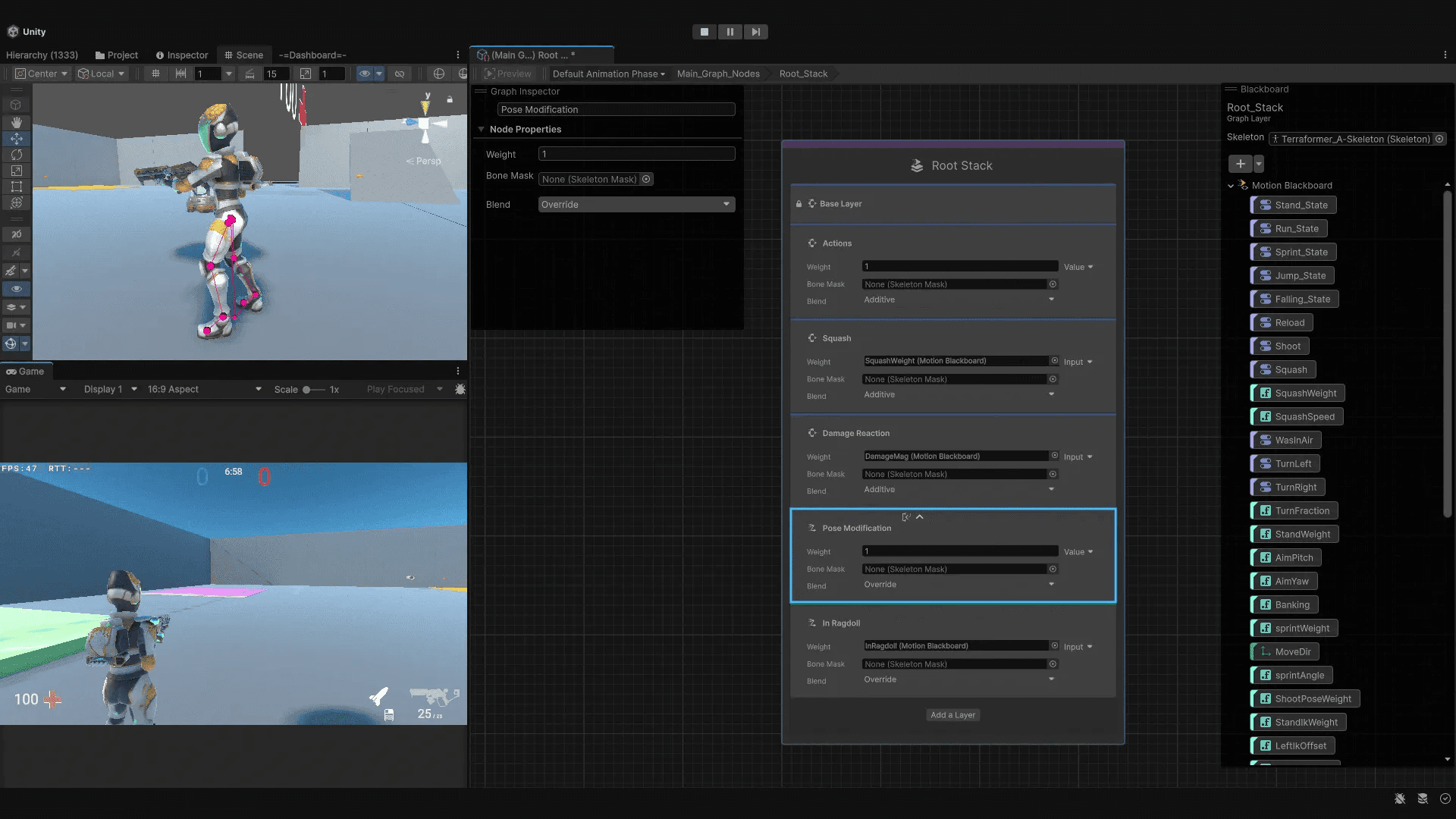The height and width of the screenshot is (819, 1456).
Task: Click the grid visibility icon in scene toolbar
Action: pyautogui.click(x=156, y=74)
